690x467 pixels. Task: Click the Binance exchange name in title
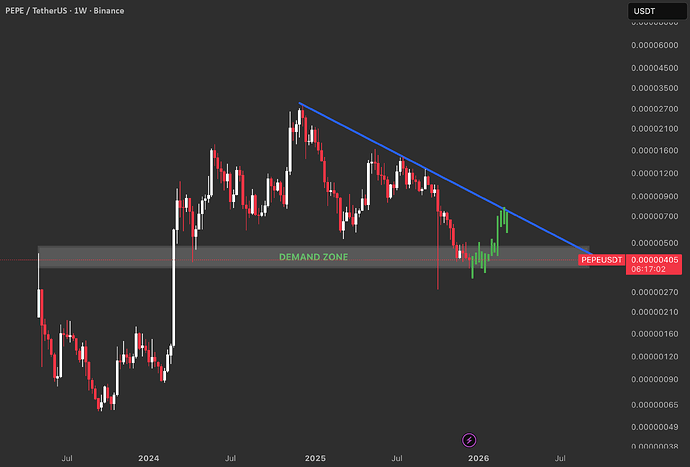(x=109, y=11)
